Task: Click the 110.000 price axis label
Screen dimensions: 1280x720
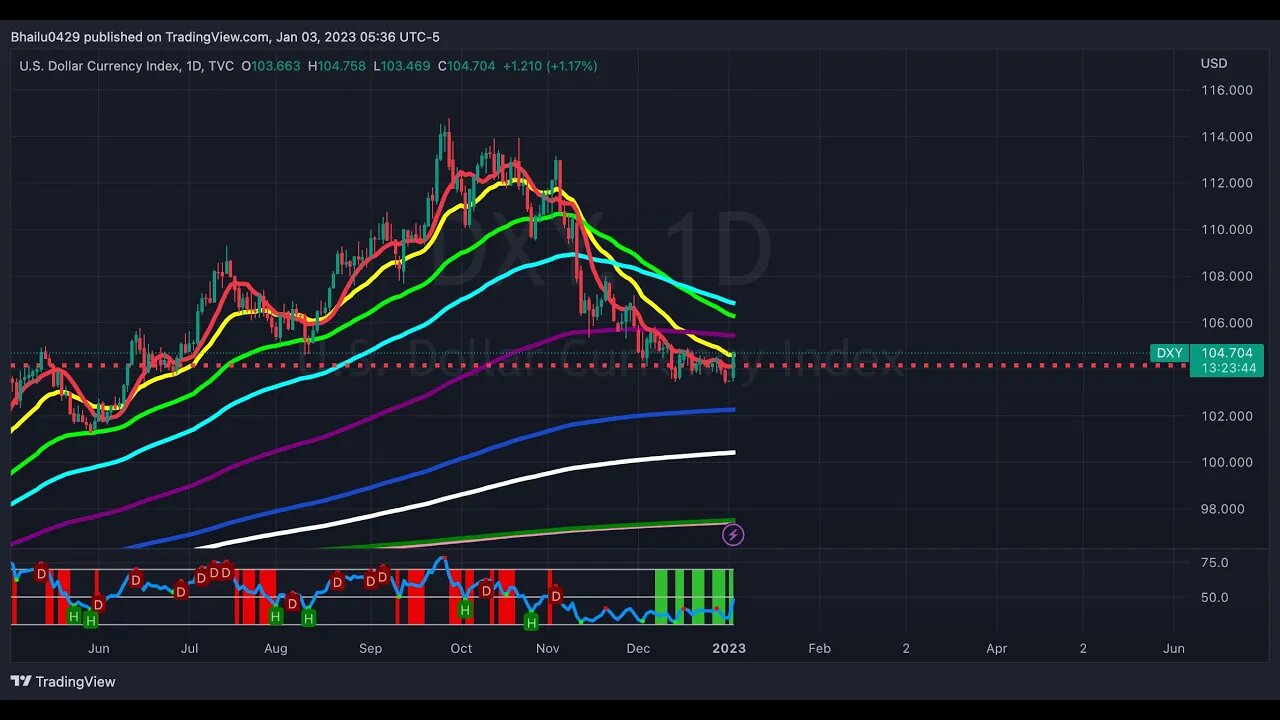Action: (x=1227, y=230)
